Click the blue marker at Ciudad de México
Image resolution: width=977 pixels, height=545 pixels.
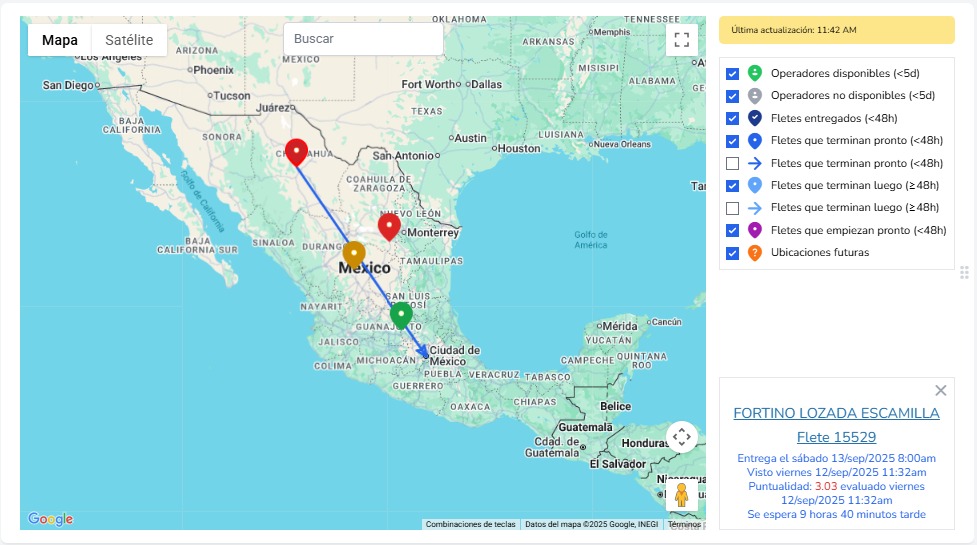click(427, 354)
